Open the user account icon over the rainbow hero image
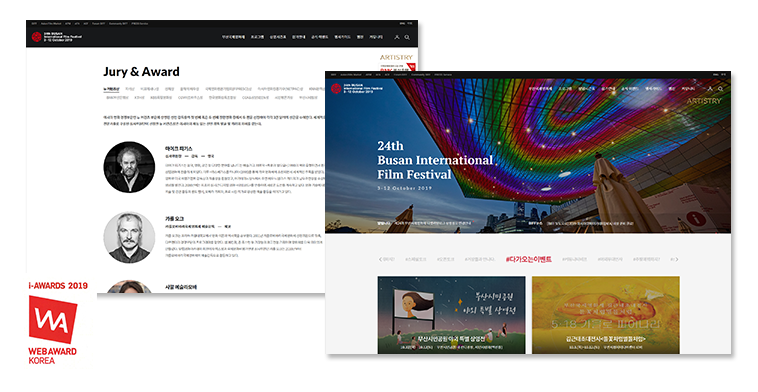758x392 pixels. pos(710,89)
